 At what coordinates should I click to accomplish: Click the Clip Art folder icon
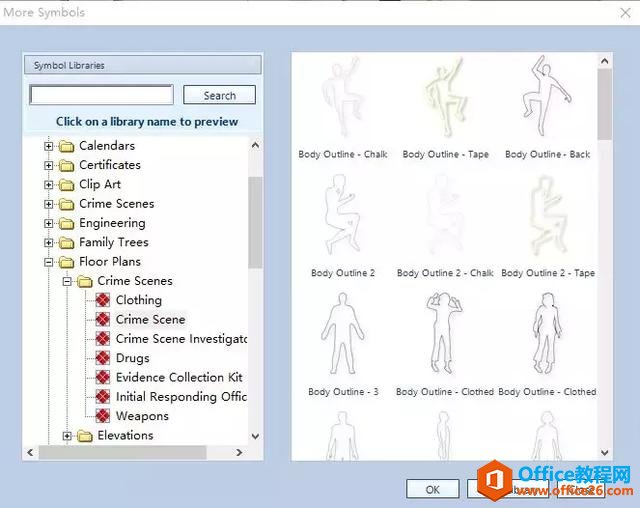[x=66, y=185]
